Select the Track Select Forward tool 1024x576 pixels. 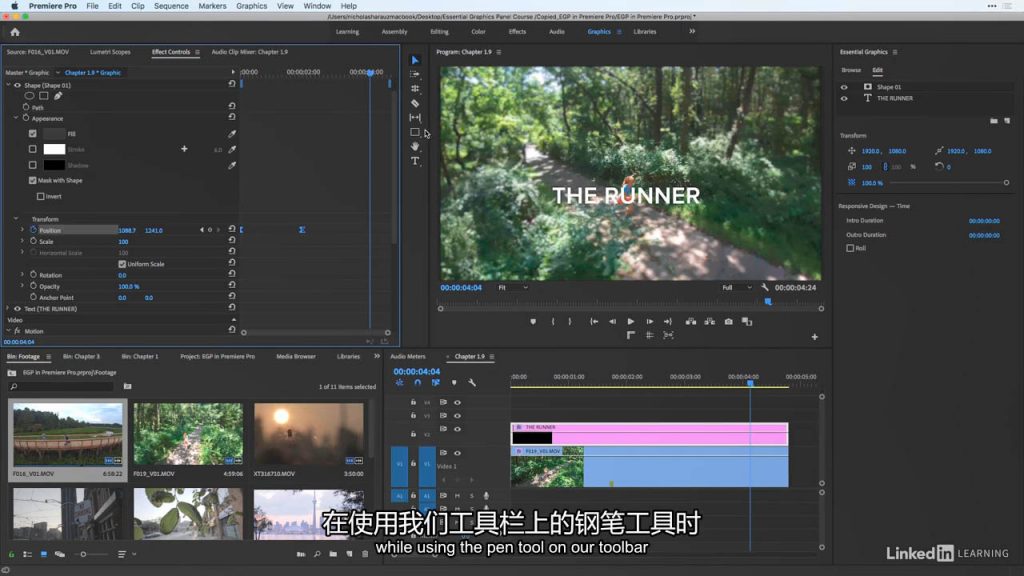[x=415, y=74]
